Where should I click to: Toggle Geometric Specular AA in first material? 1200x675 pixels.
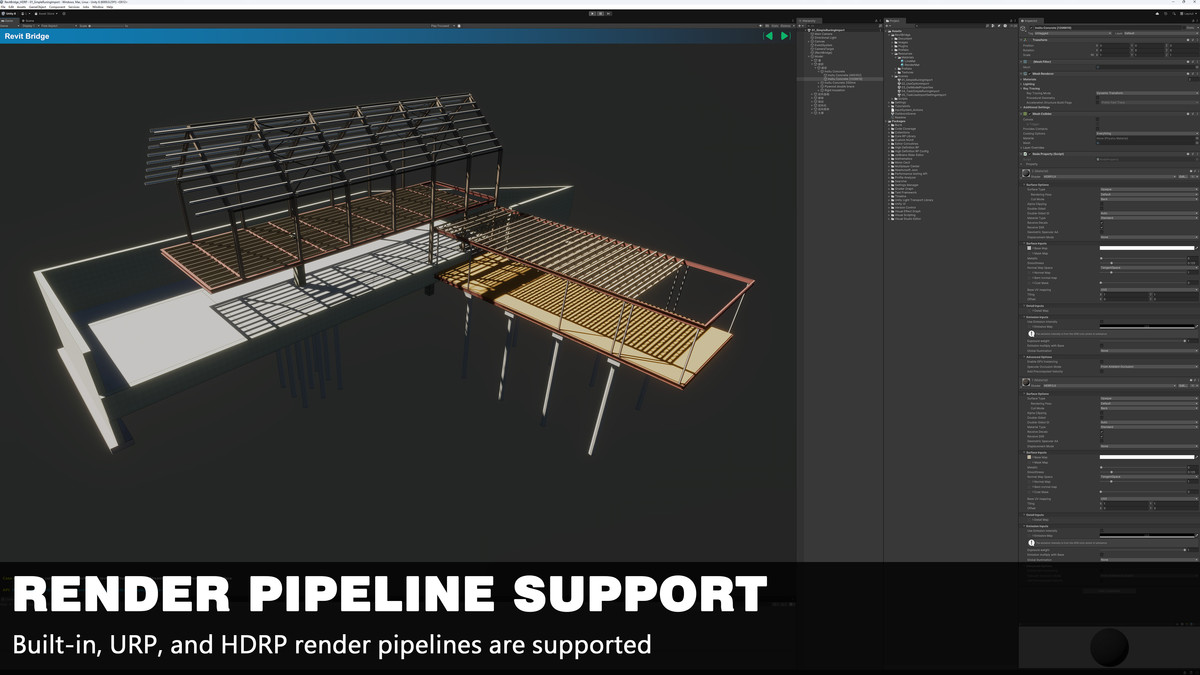tap(1101, 232)
